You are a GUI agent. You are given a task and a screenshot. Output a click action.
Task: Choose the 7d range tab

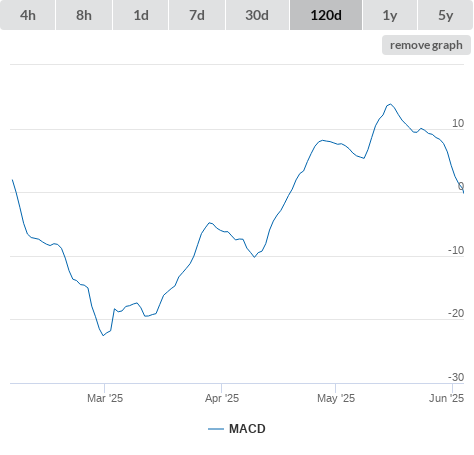tap(197, 15)
